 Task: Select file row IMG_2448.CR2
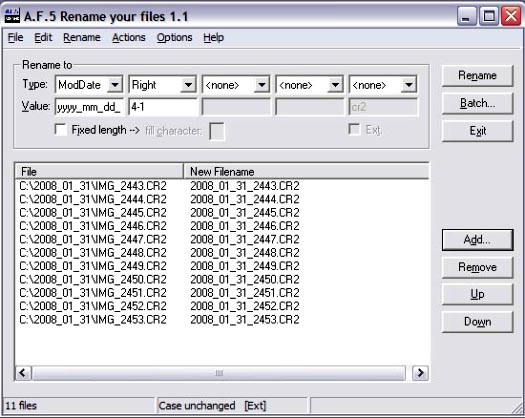pyautogui.click(x=93, y=253)
